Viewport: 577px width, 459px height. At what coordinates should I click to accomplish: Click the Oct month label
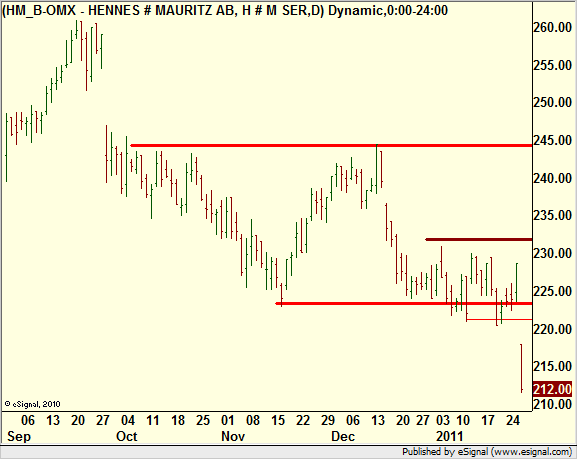(x=127, y=437)
